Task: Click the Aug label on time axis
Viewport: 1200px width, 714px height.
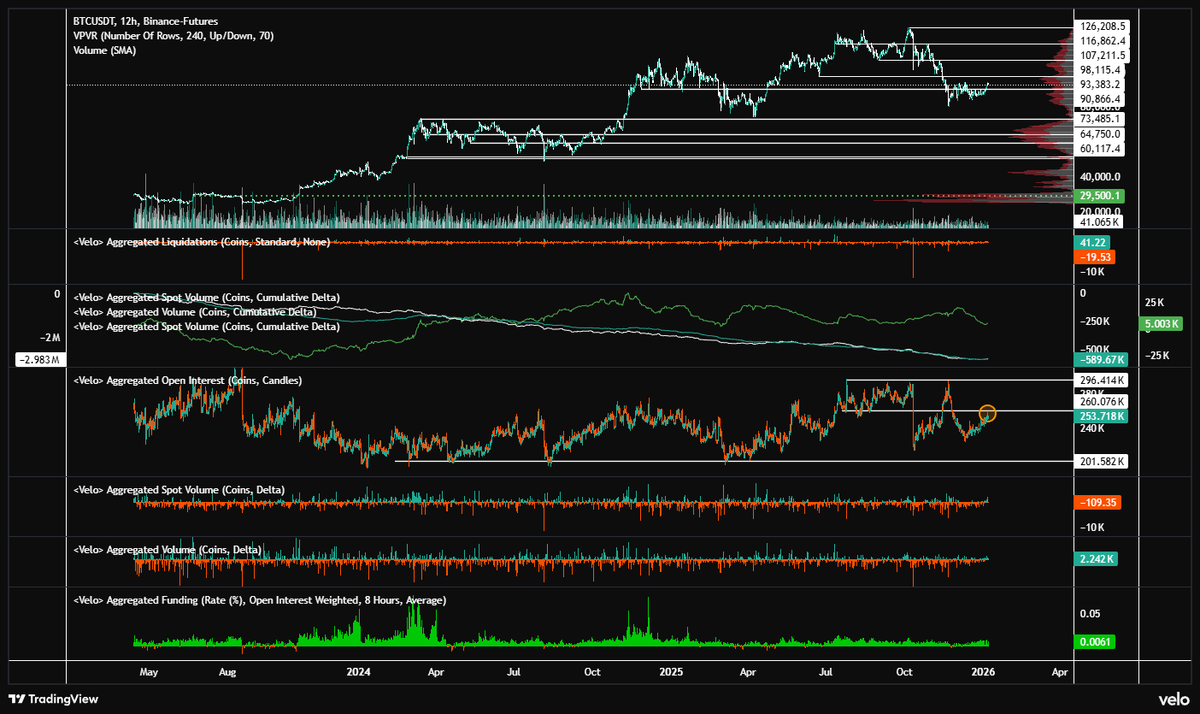Action: tap(228, 673)
